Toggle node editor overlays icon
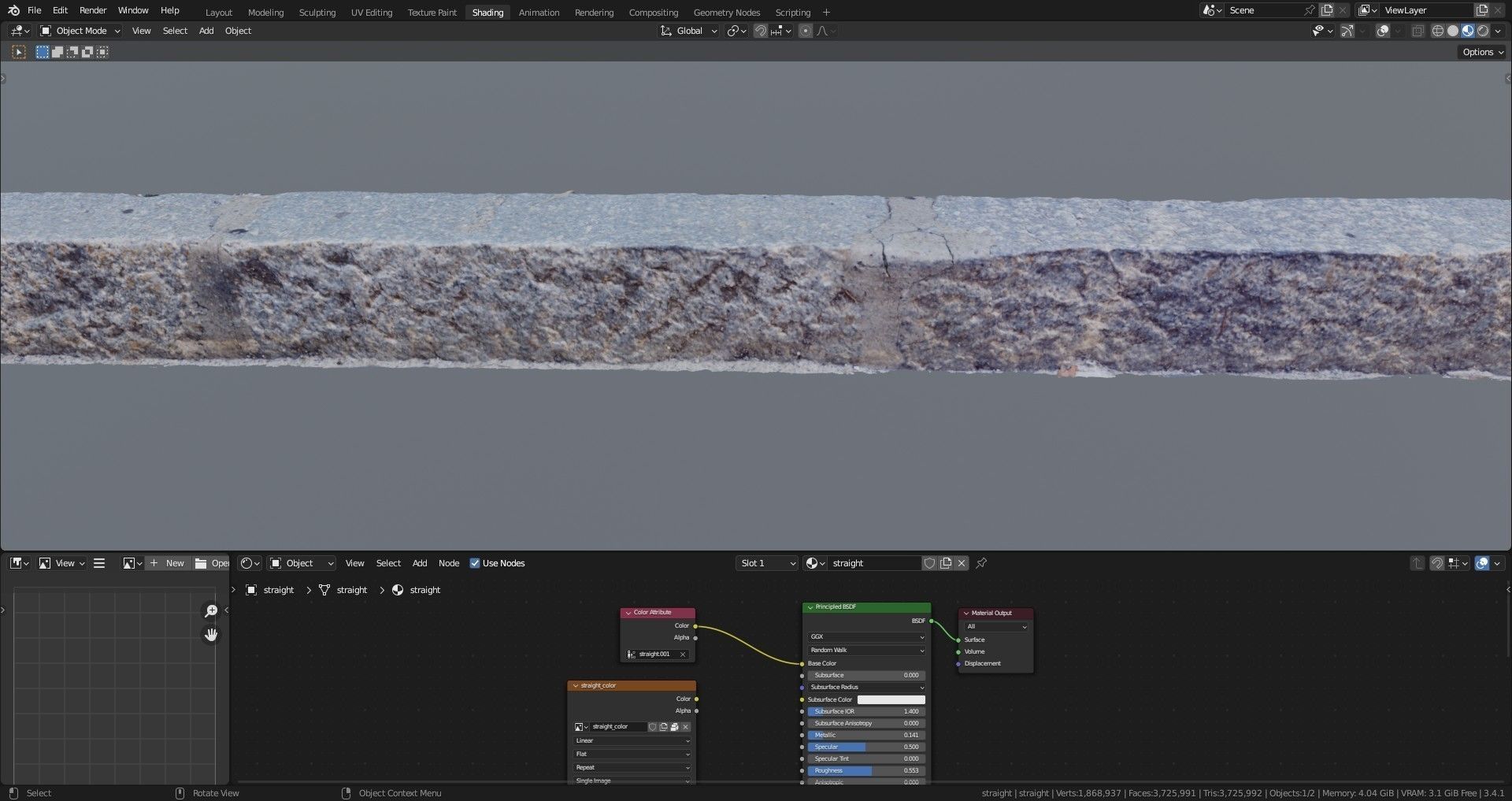The width and height of the screenshot is (1512, 801). (x=1482, y=563)
